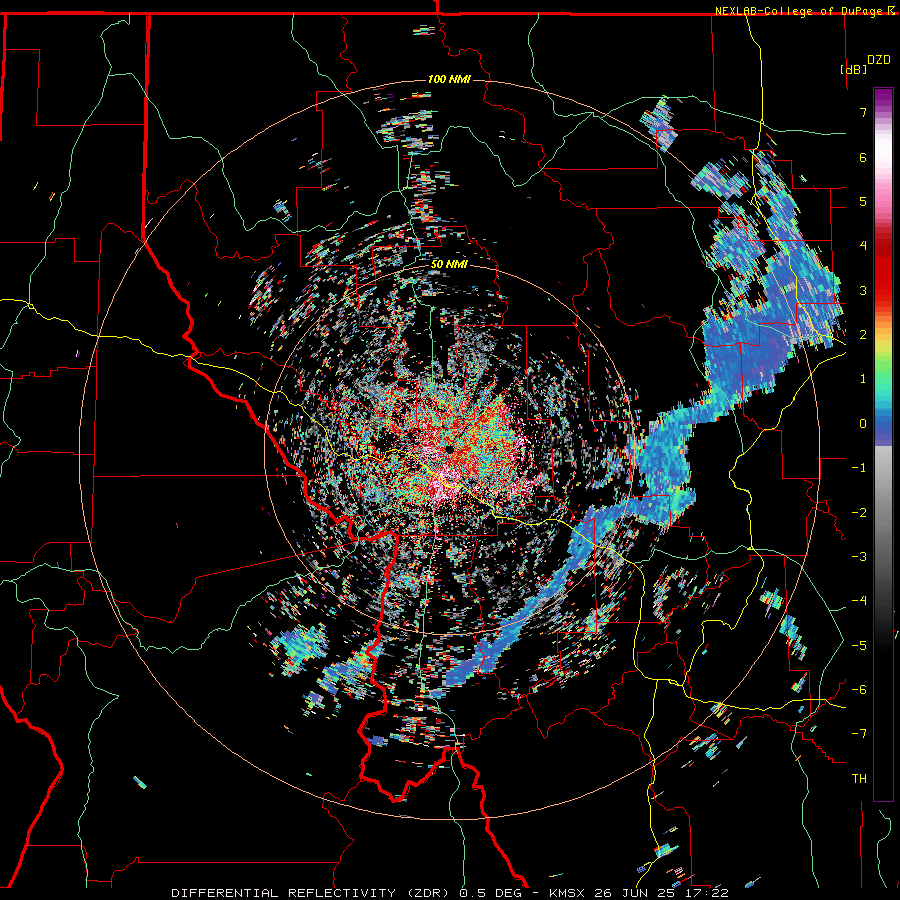Click the [dB] unit label
The height and width of the screenshot is (900, 900).
click(x=853, y=69)
